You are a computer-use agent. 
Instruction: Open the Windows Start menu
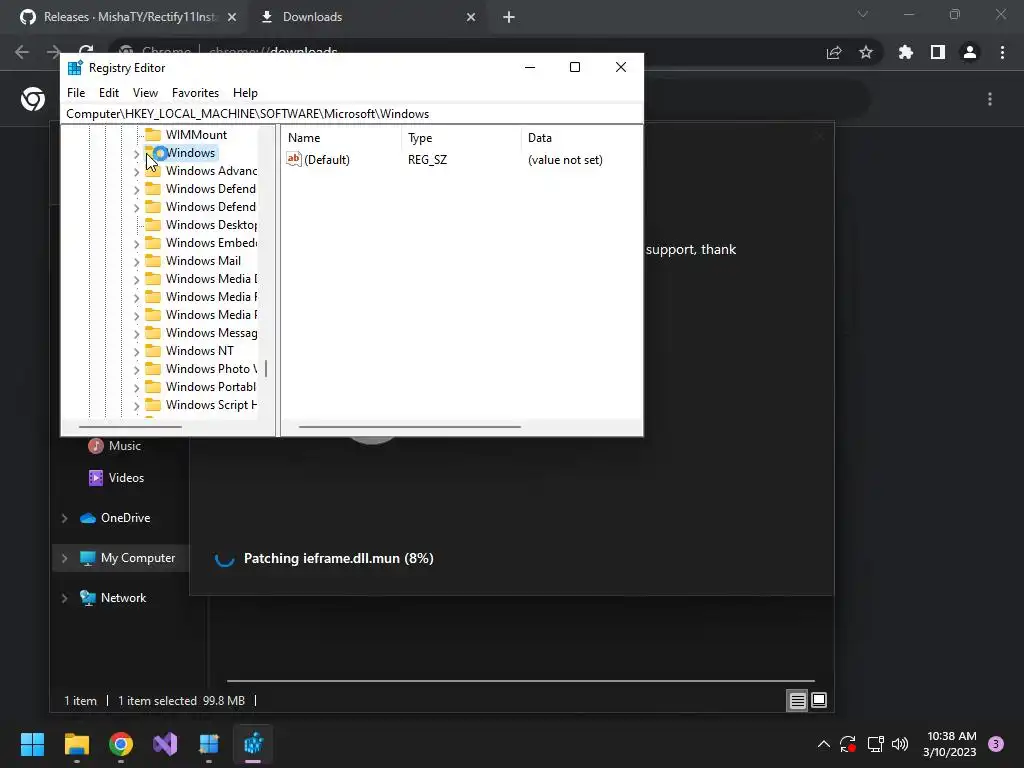(32, 744)
